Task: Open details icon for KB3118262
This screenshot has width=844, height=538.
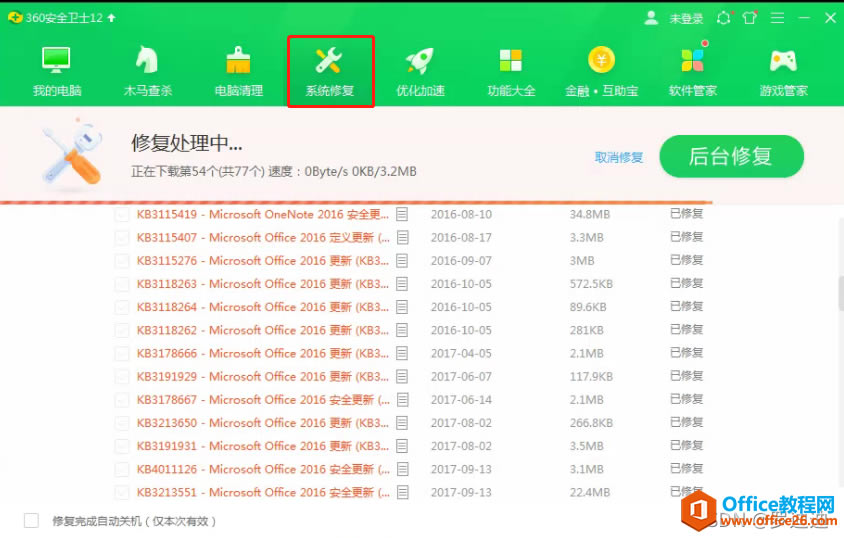Action: (402, 330)
